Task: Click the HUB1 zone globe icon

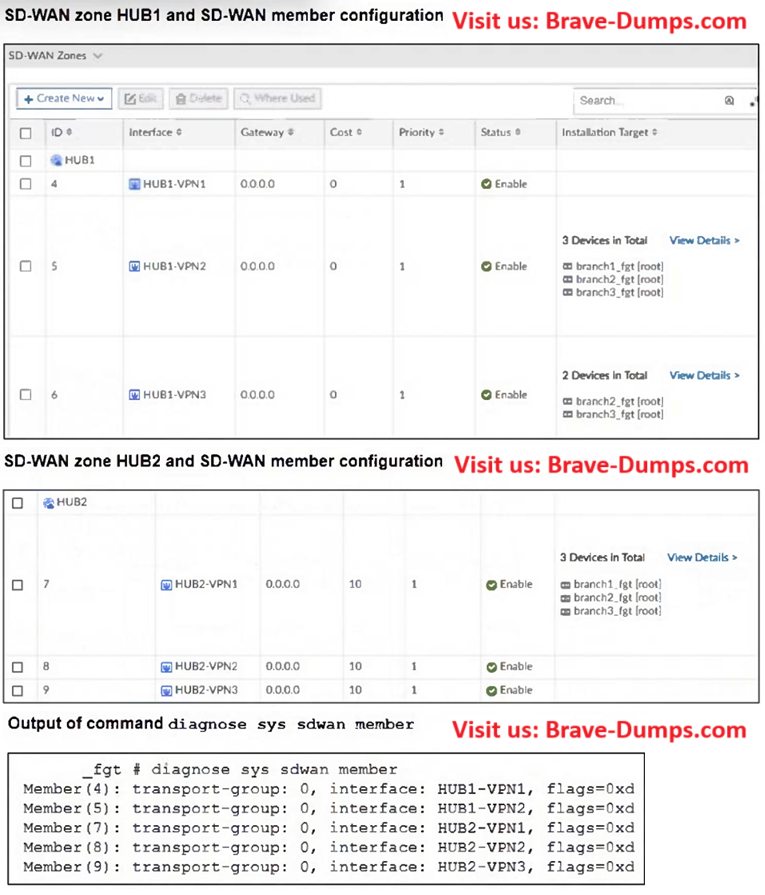Action: (57, 160)
